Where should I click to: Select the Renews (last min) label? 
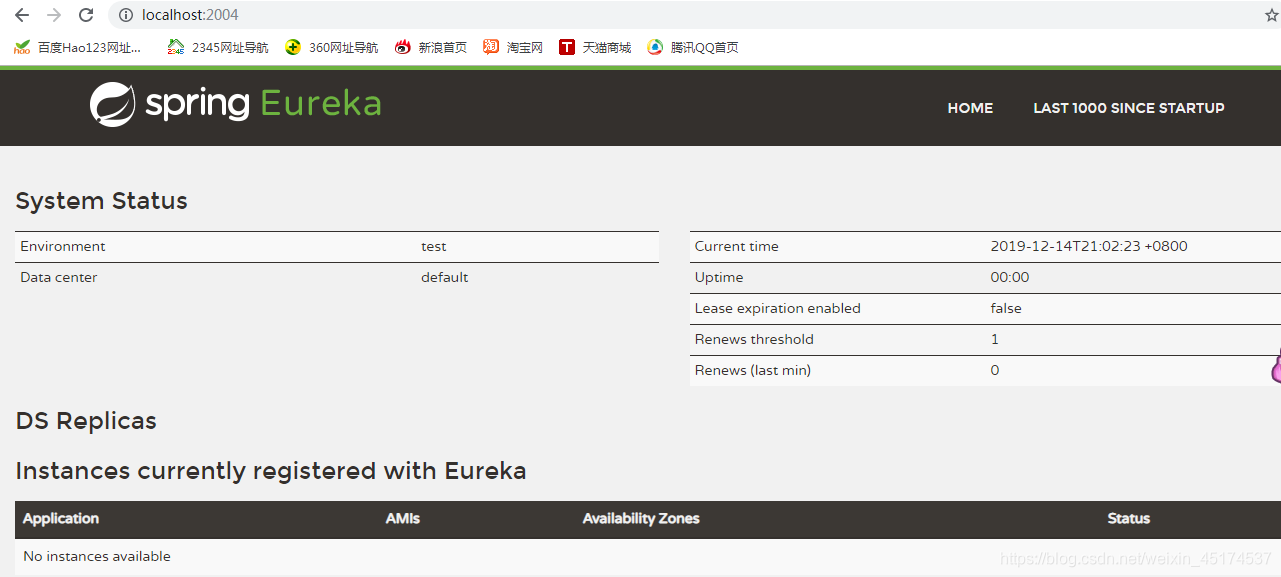click(x=753, y=371)
